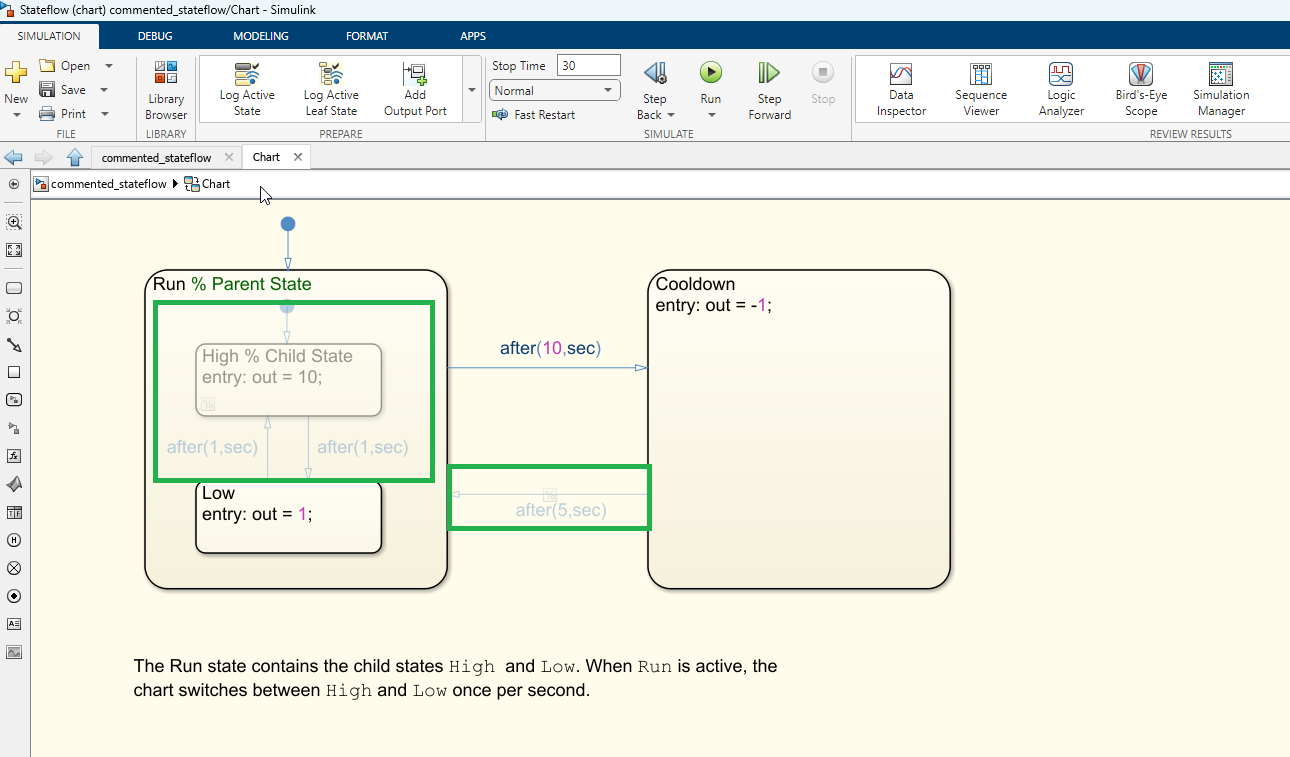
Task: Select the Simulink Function tool in palette
Action: 14,428
